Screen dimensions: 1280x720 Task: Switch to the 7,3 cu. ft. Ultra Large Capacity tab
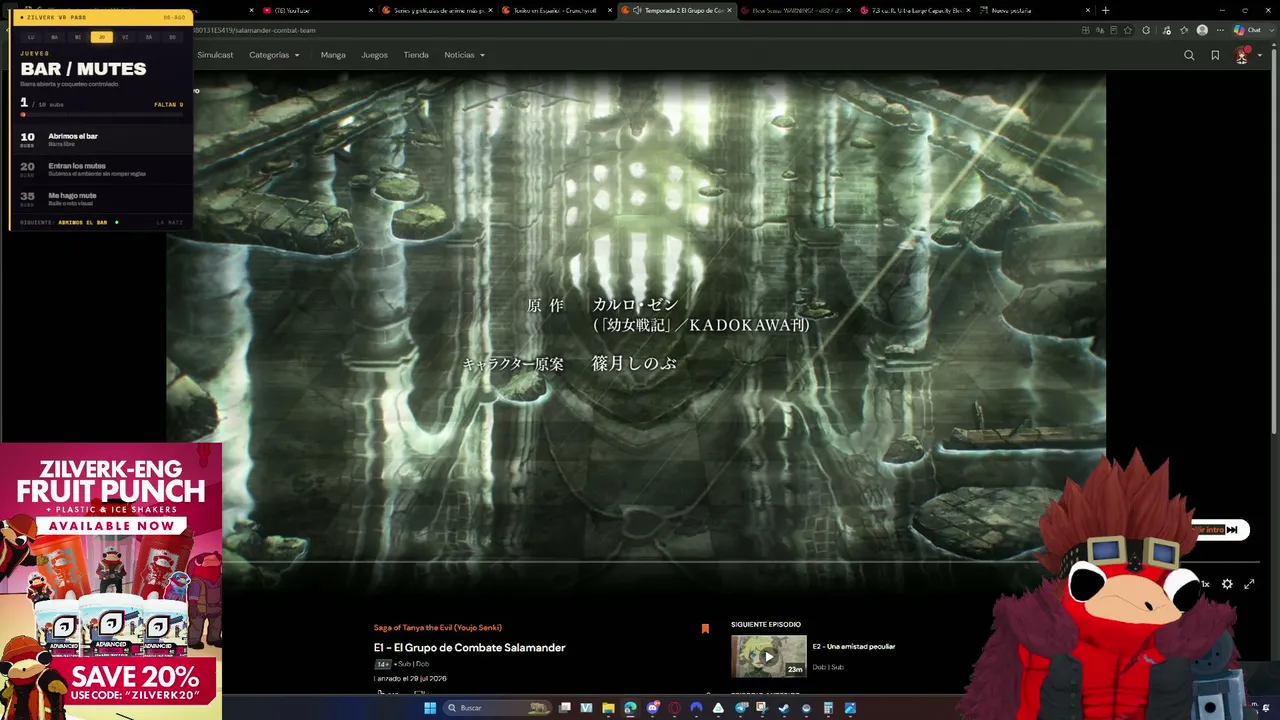913,11
